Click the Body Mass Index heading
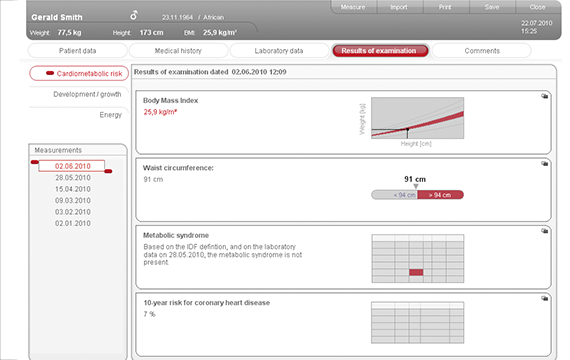The height and width of the screenshot is (360, 570). [170, 101]
